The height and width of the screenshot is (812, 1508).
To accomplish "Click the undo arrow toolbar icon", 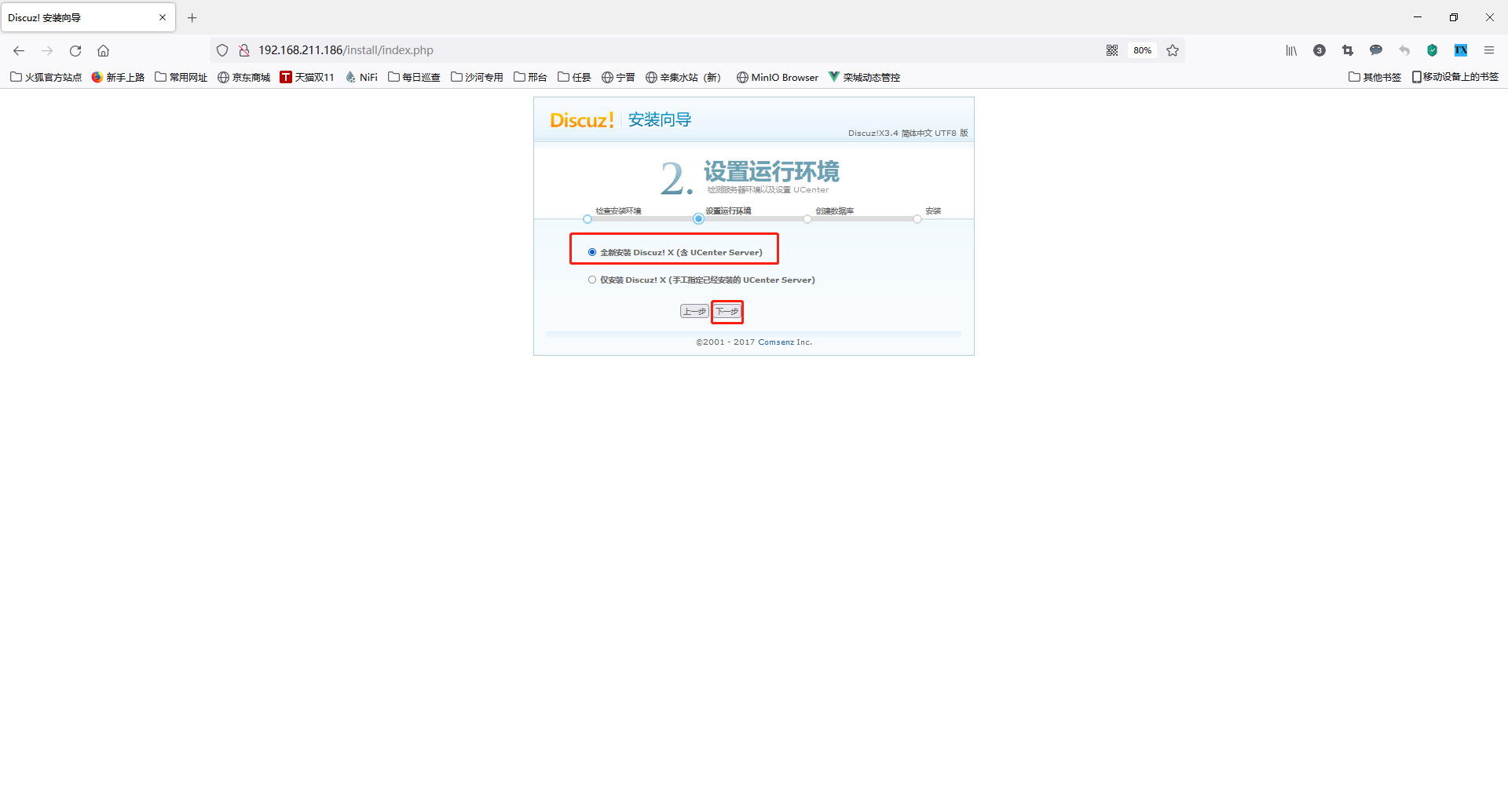I will pyautogui.click(x=1404, y=50).
